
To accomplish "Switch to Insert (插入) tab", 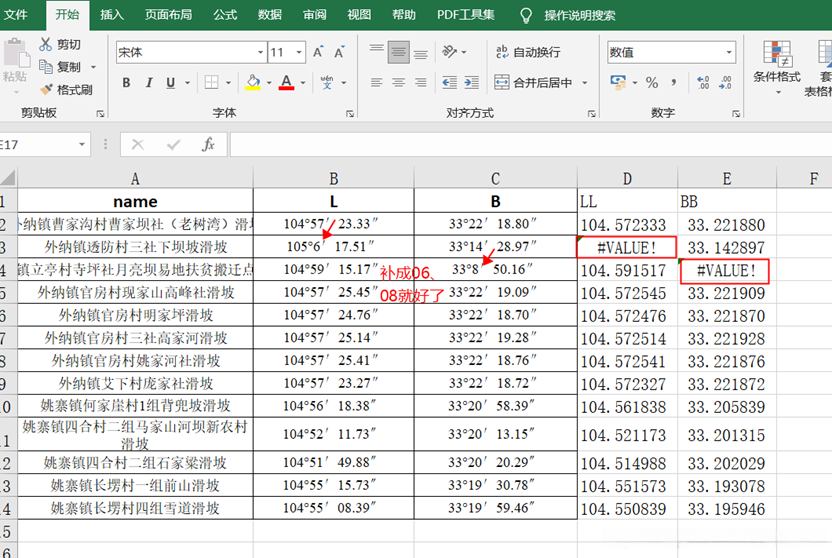I will click(x=112, y=15).
